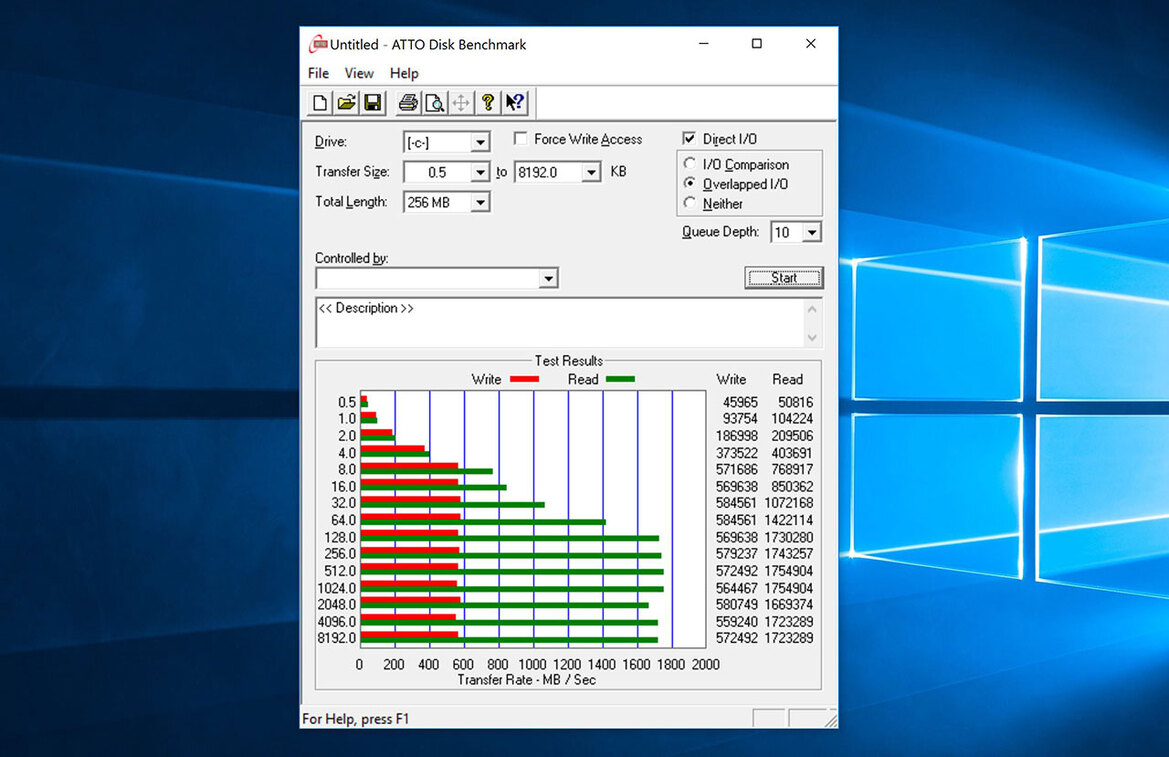Click the window resize grip in status bar
The image size is (1169, 757).
click(831, 720)
